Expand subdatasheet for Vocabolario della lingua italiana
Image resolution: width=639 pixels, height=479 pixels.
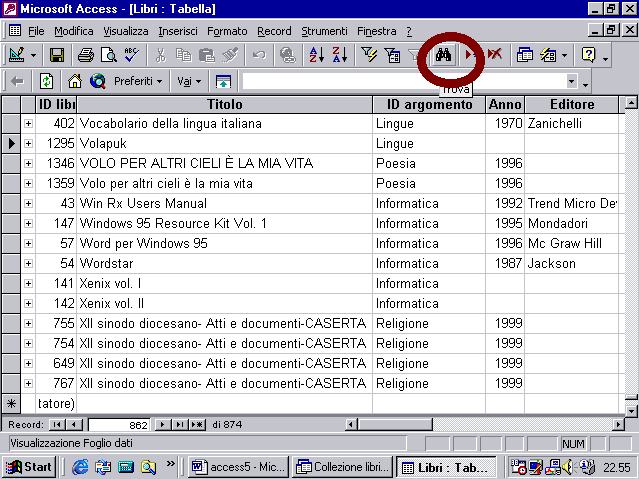tap(28, 124)
